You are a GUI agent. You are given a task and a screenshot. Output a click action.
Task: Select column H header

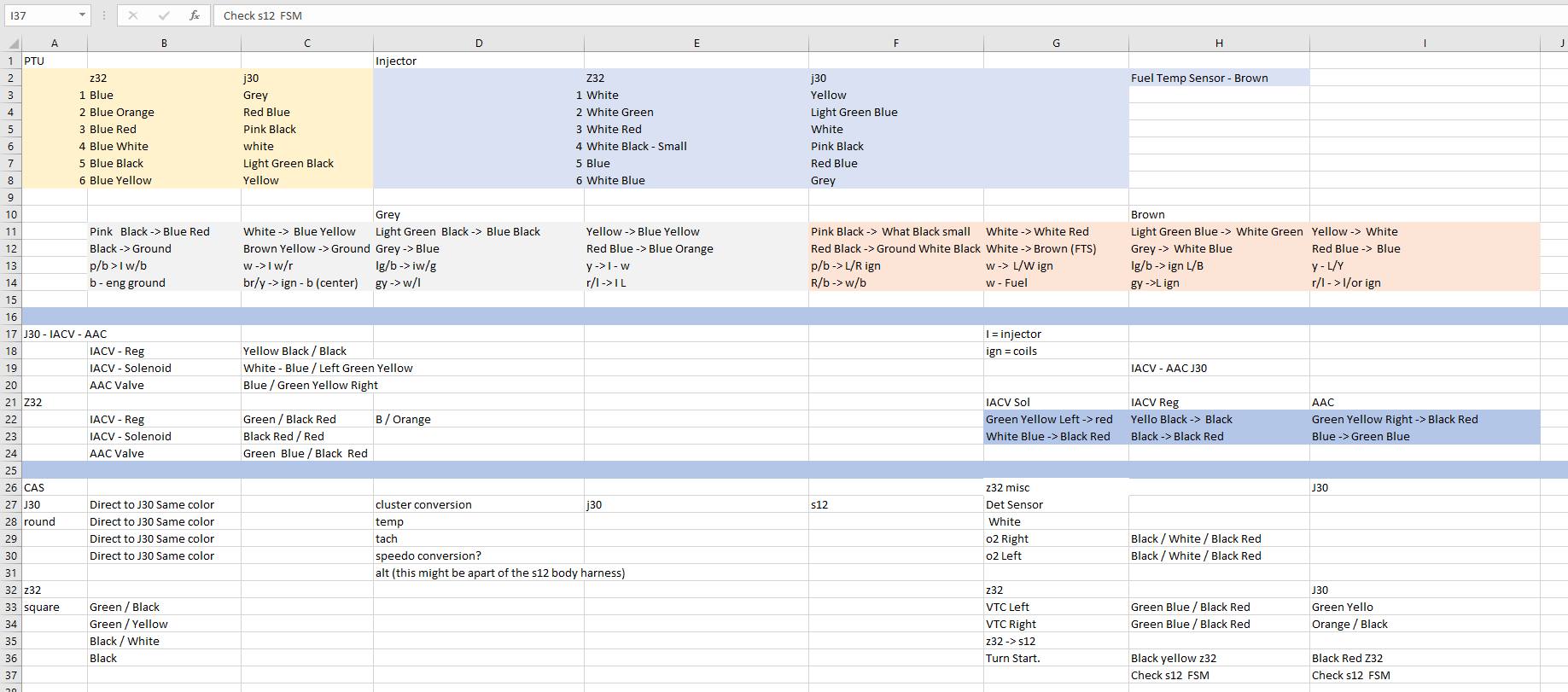tap(1219, 43)
